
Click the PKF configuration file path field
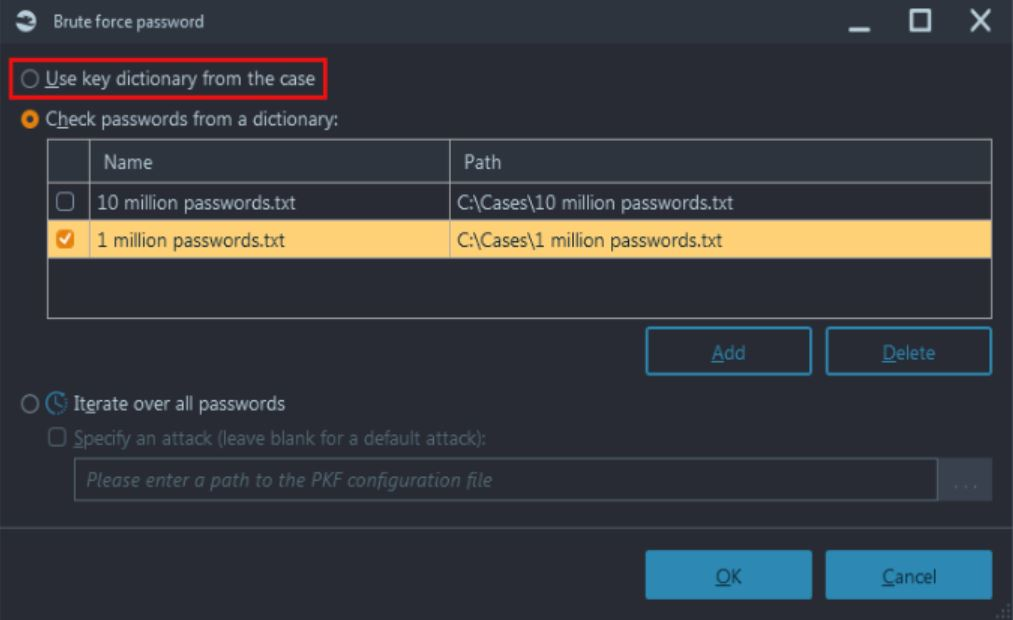pyautogui.click(x=505, y=480)
